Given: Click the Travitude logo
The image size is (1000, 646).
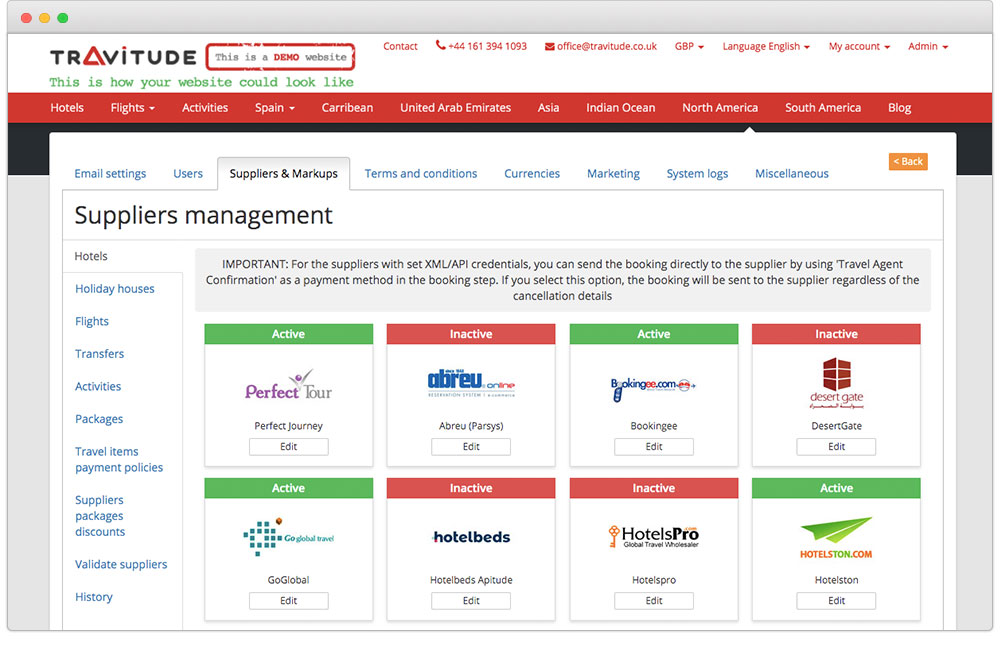Looking at the screenshot, I should (x=124, y=57).
